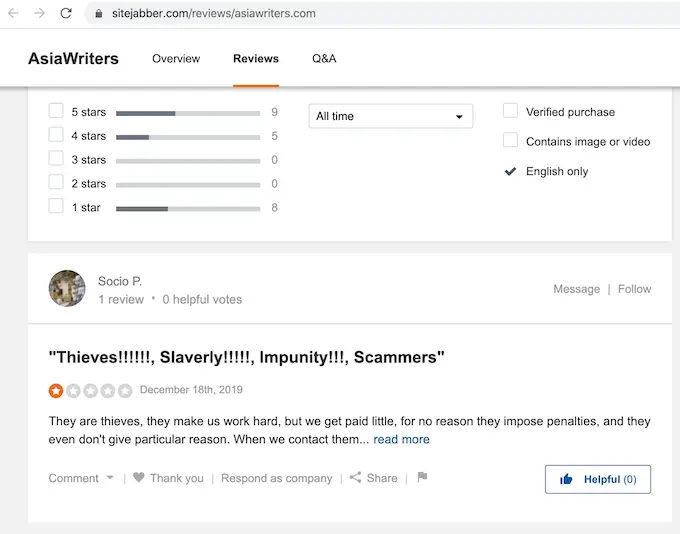Expand the Comment dropdown arrow

coord(110,478)
